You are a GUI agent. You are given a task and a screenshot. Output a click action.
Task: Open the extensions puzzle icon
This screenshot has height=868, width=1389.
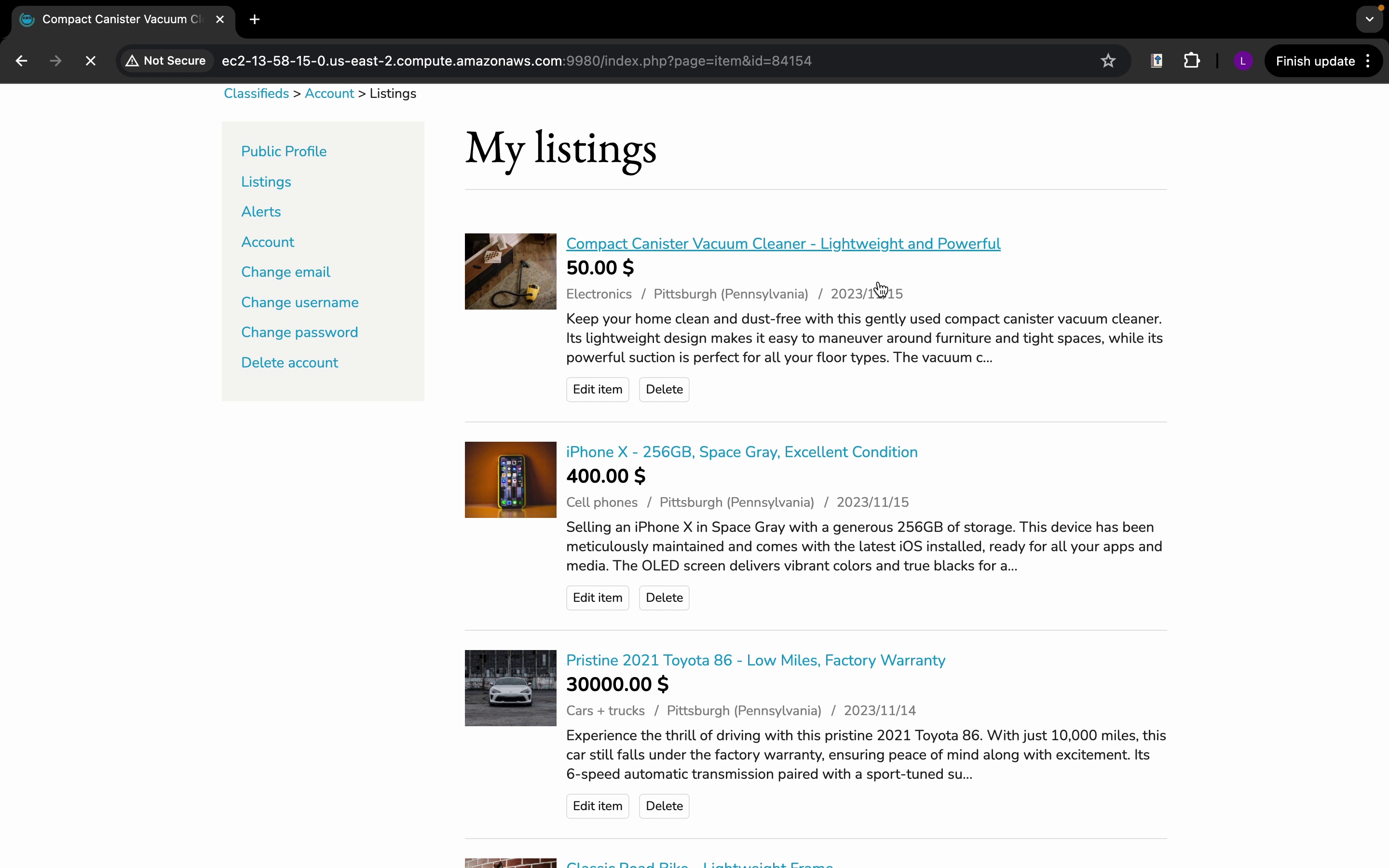click(x=1192, y=61)
